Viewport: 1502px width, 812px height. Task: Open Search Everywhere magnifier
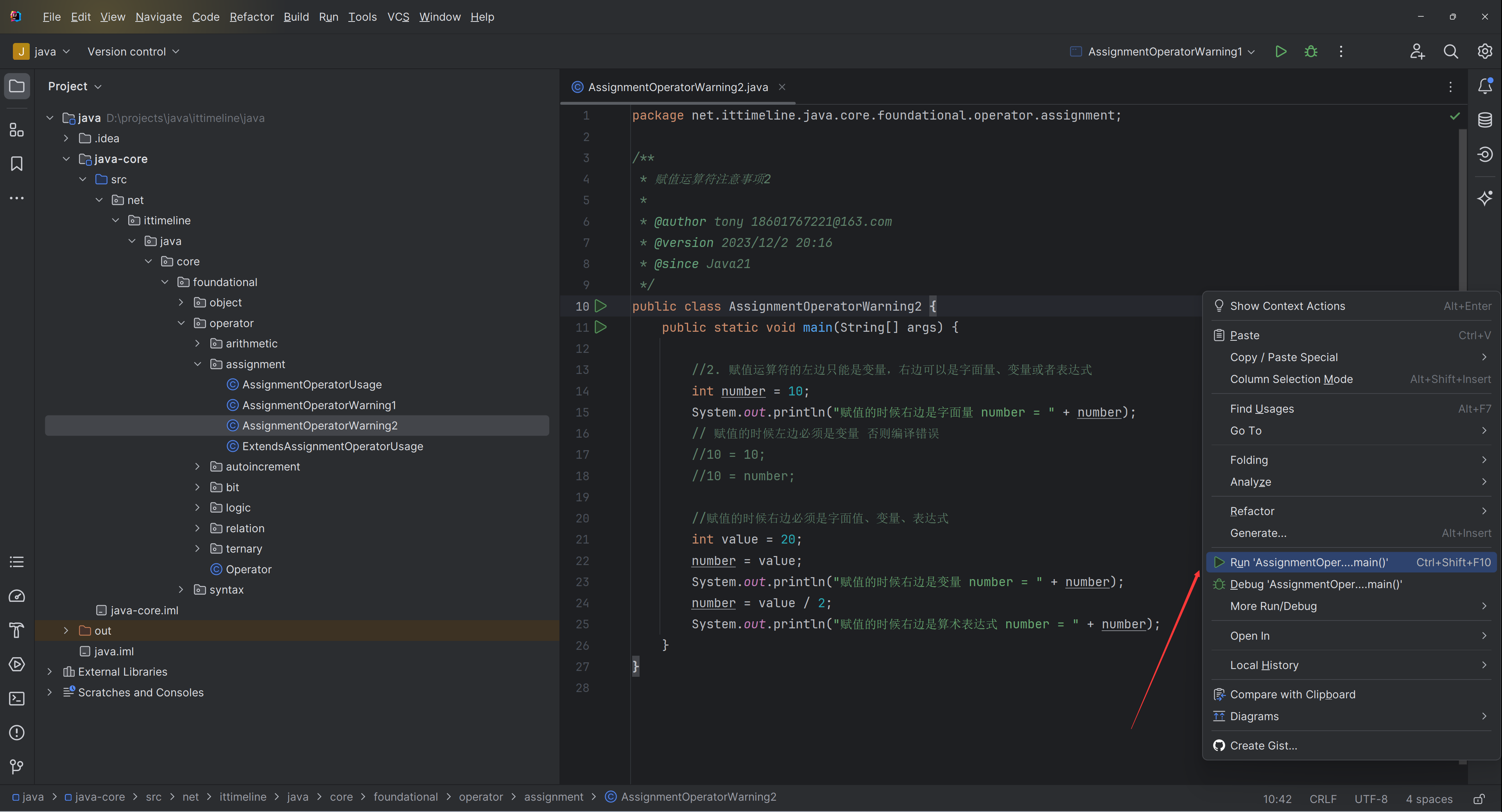coord(1451,51)
